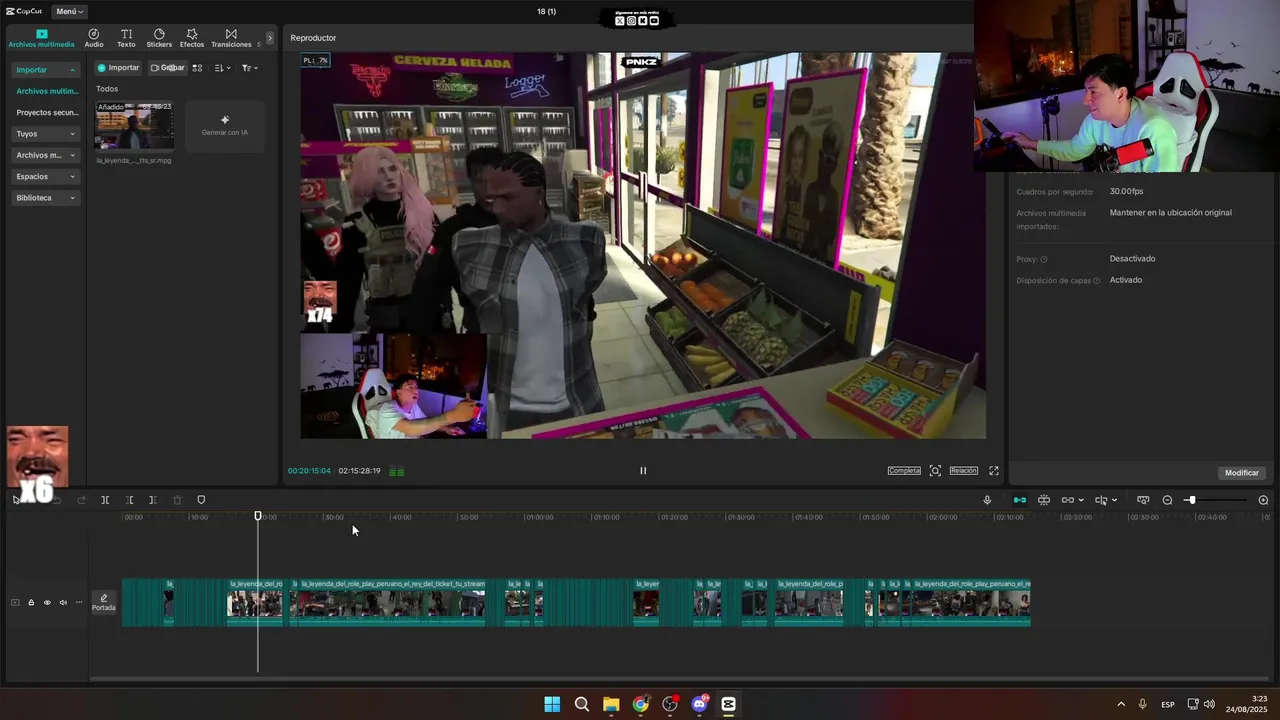
Task: Open taskbar Search
Action: coord(582,704)
